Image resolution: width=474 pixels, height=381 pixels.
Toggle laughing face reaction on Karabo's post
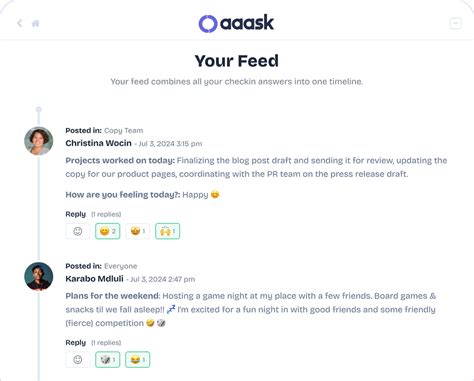[138, 360]
